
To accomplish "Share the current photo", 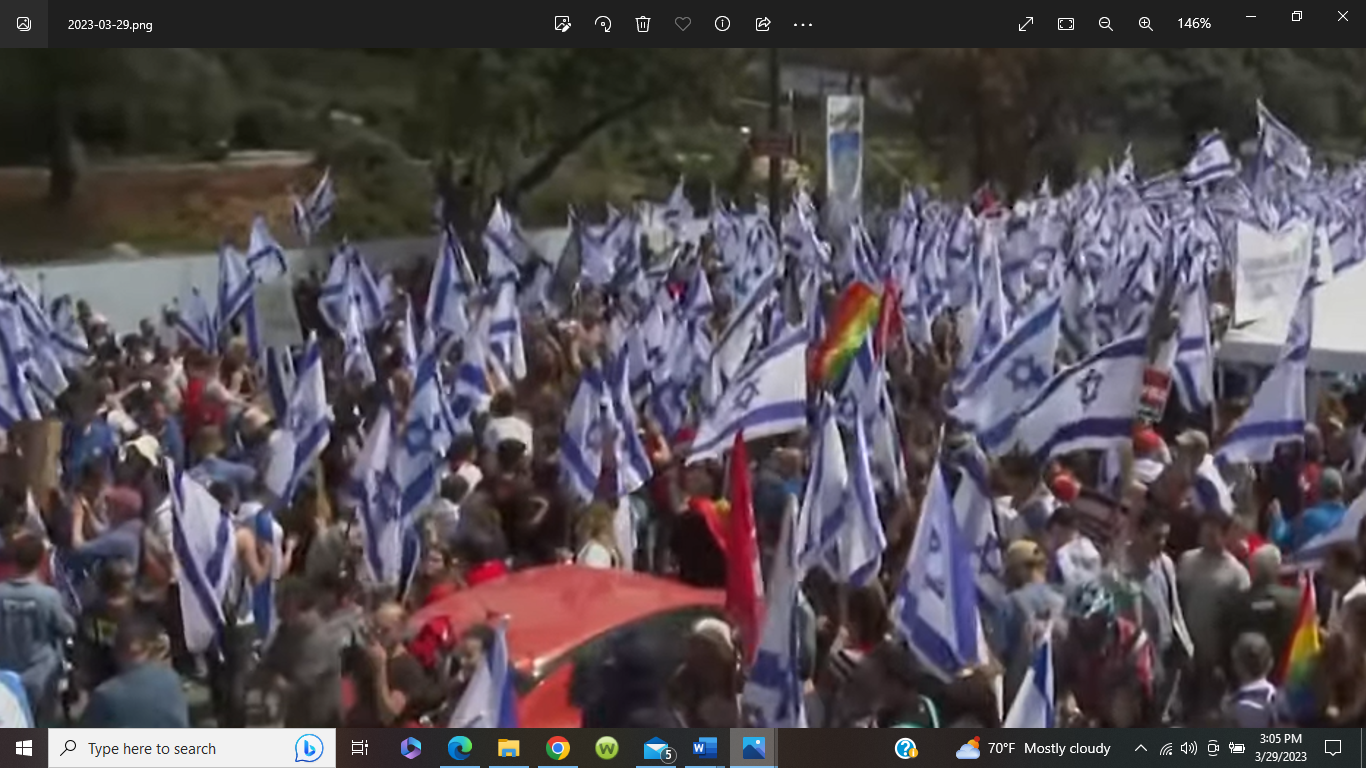I will [x=763, y=24].
